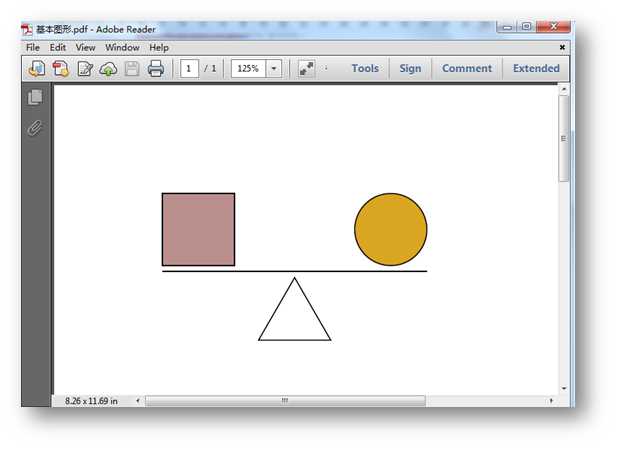Click the vertical scrollbar down arrow
This screenshot has height=449, width=617.
[x=563, y=388]
